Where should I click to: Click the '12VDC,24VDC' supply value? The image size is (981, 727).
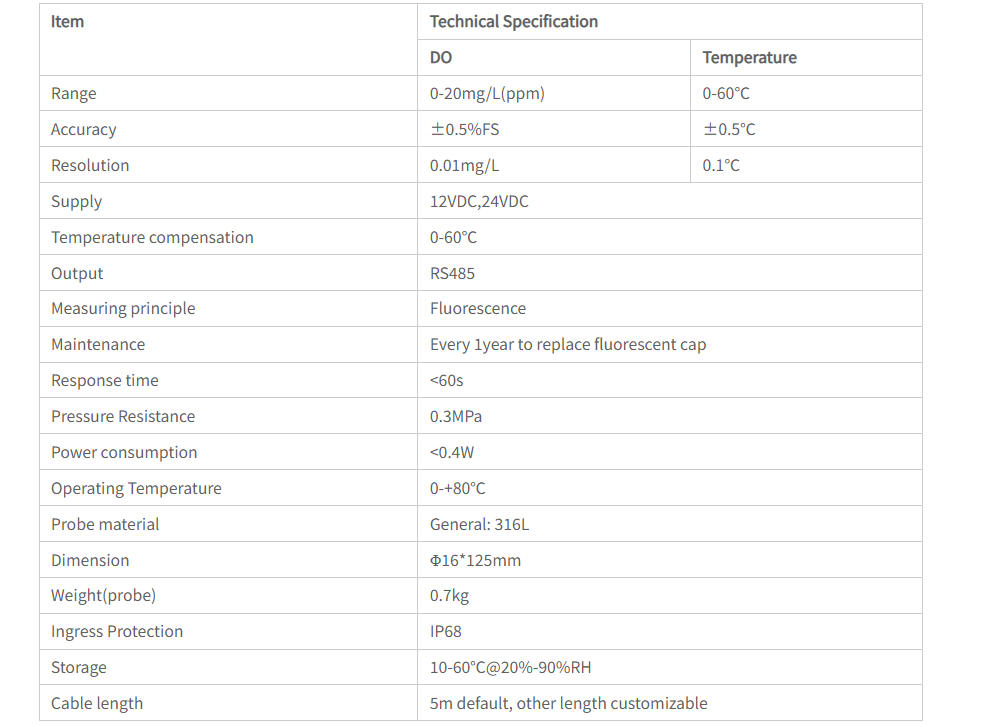[479, 202]
